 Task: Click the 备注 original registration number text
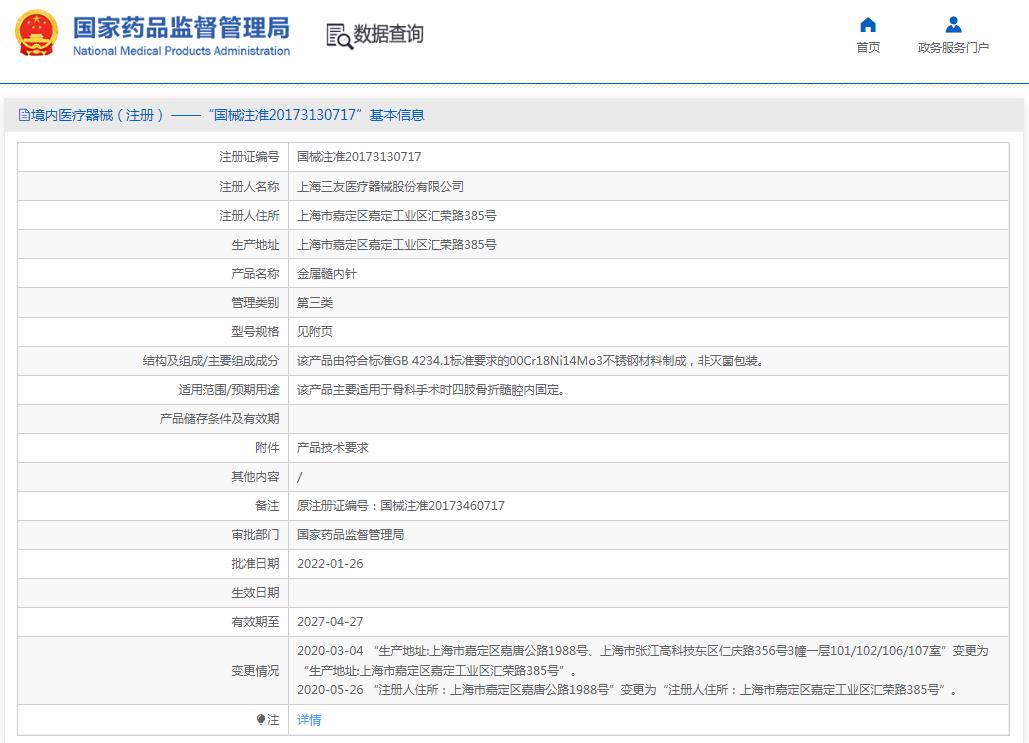tap(400, 506)
